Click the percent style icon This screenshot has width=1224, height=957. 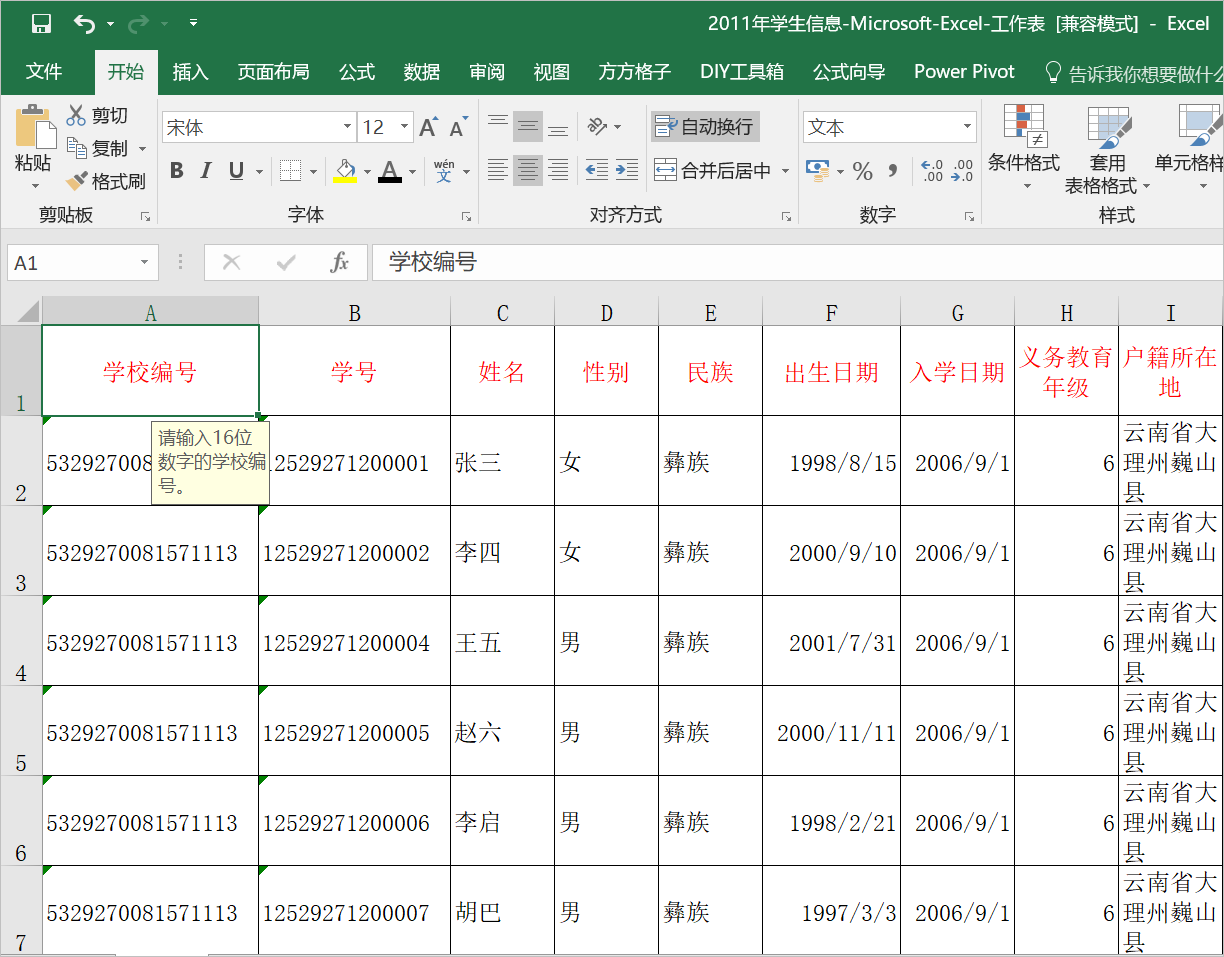click(x=862, y=171)
